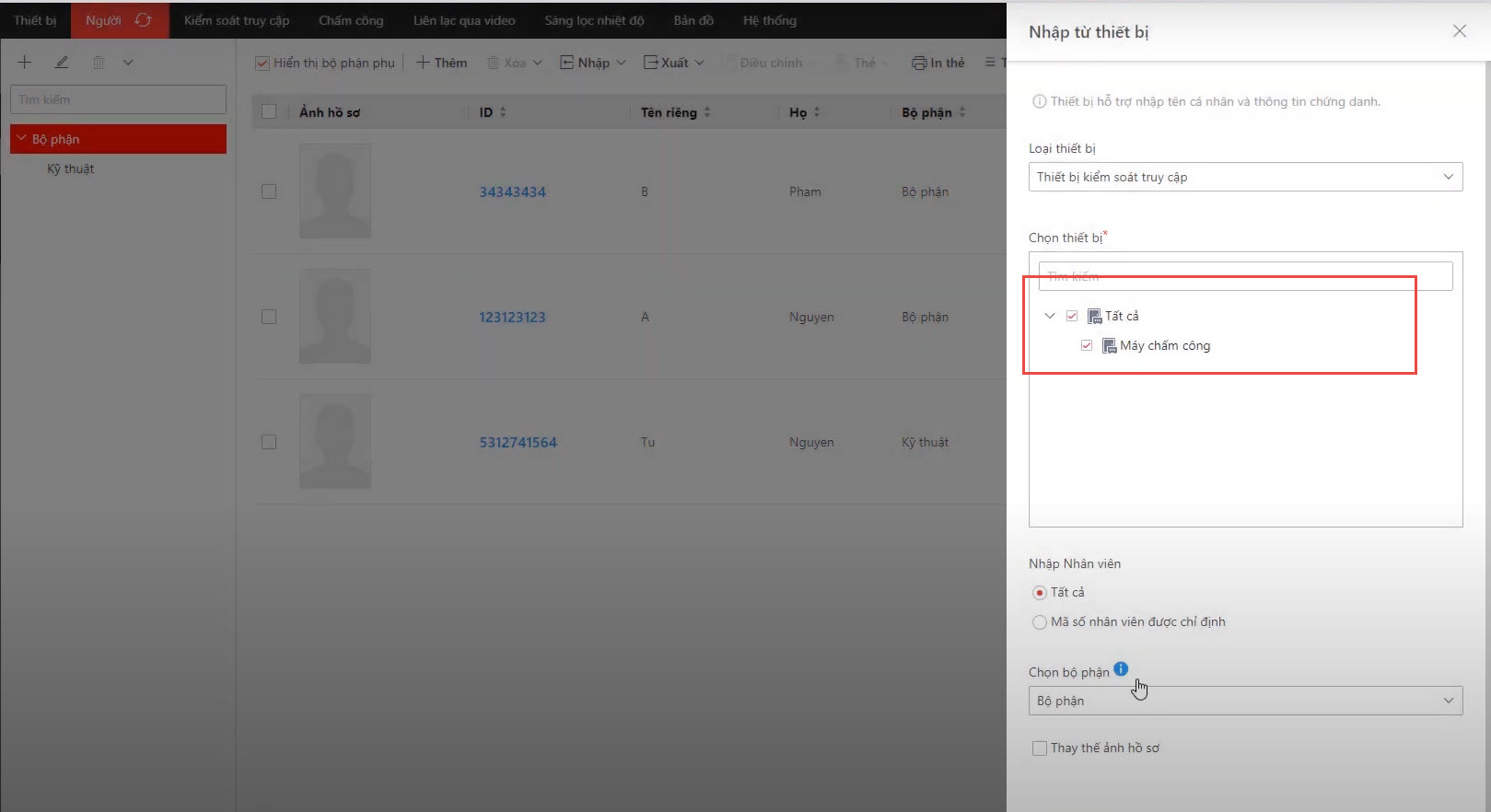Collapse the Tất cả device tree node
Image resolution: width=1491 pixels, height=812 pixels.
click(x=1050, y=316)
